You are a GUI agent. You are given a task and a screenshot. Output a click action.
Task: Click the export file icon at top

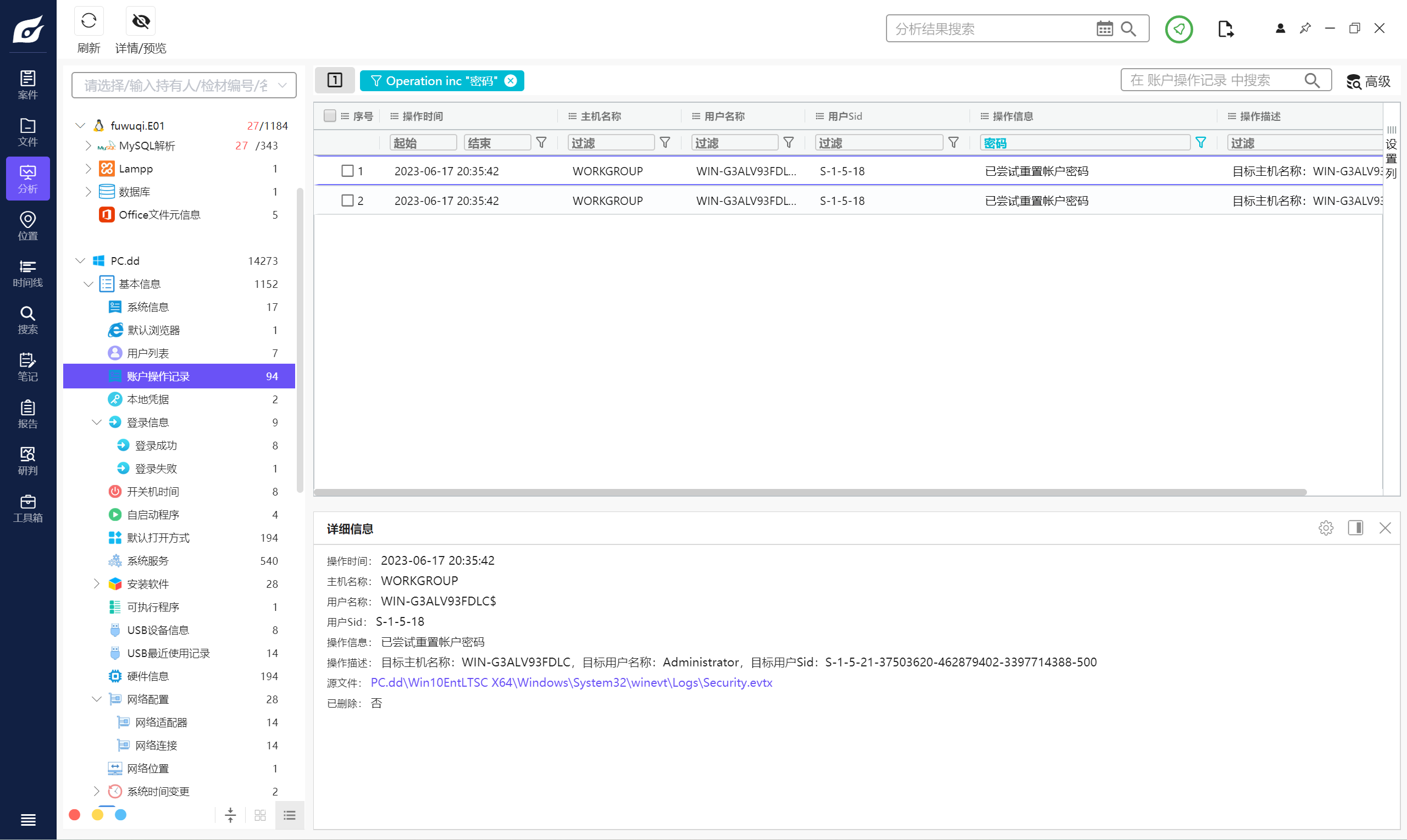coord(1225,29)
